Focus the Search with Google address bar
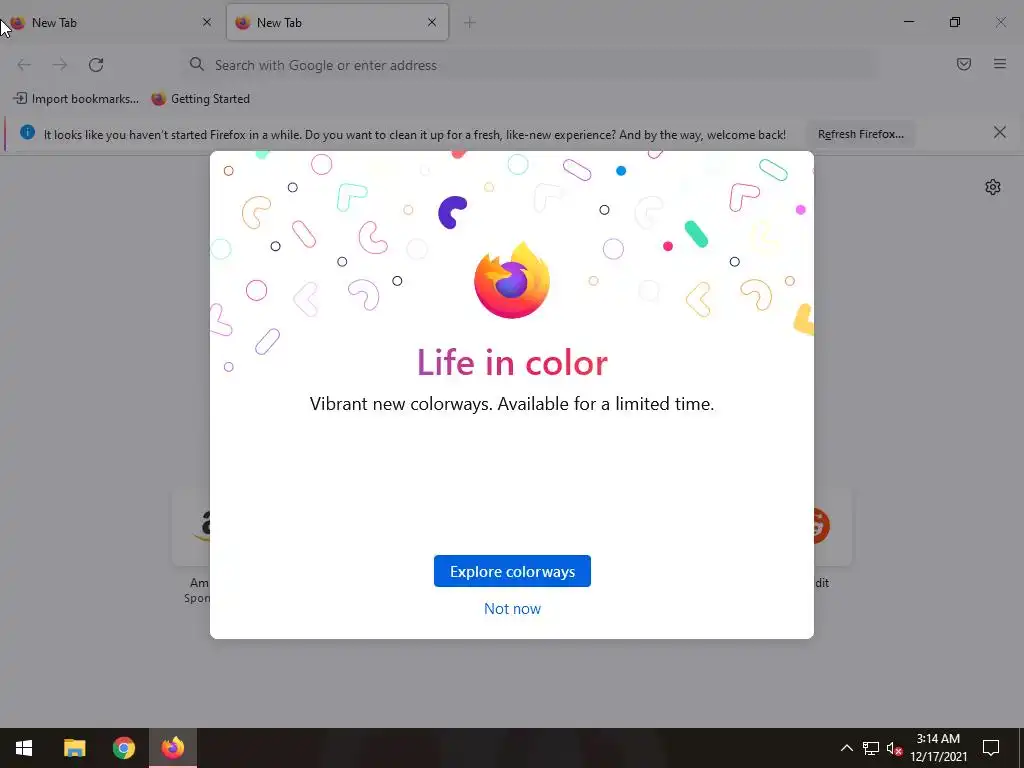1024x768 pixels. [529, 65]
